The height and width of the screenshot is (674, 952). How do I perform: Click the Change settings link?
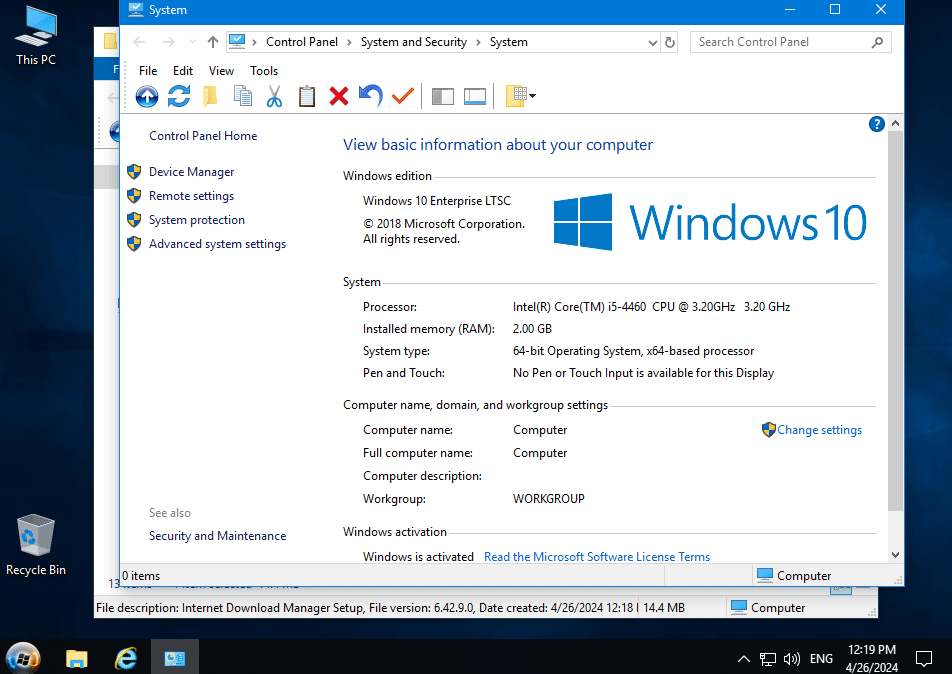point(819,430)
